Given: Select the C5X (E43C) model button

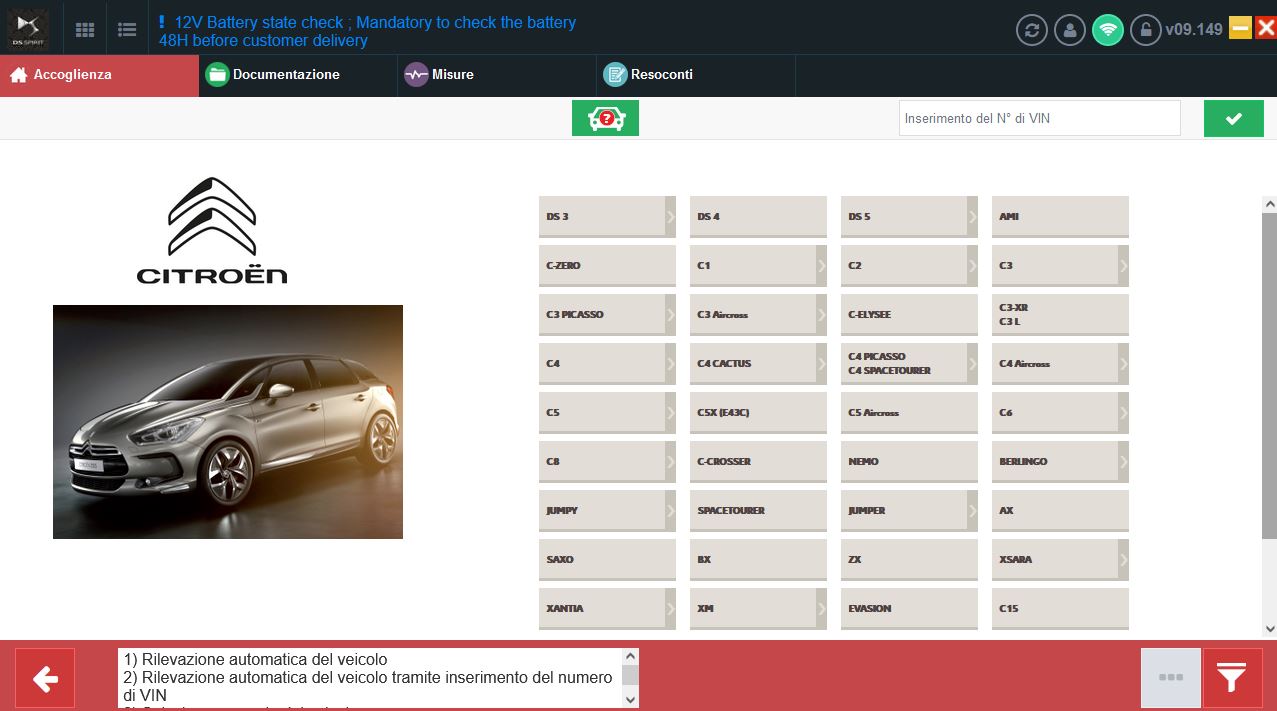Looking at the screenshot, I should [758, 413].
